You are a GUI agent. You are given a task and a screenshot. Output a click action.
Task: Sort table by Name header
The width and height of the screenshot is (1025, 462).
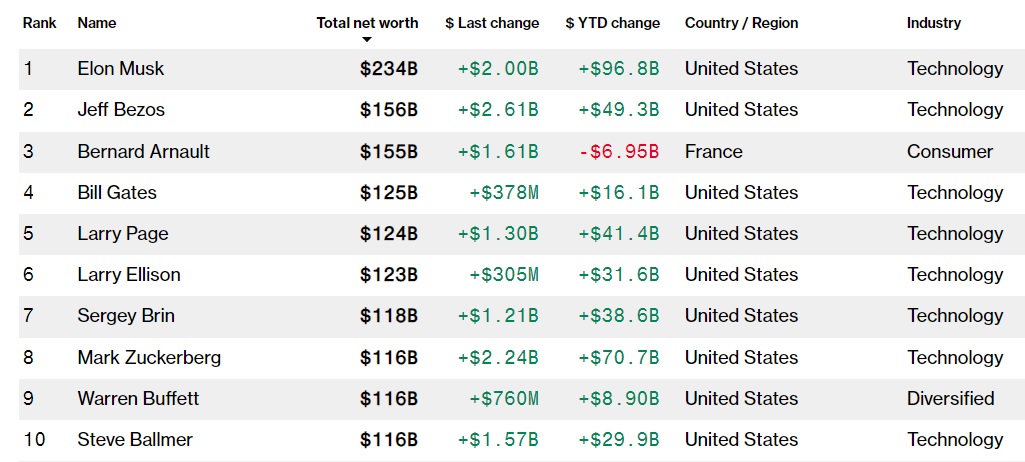[97, 22]
